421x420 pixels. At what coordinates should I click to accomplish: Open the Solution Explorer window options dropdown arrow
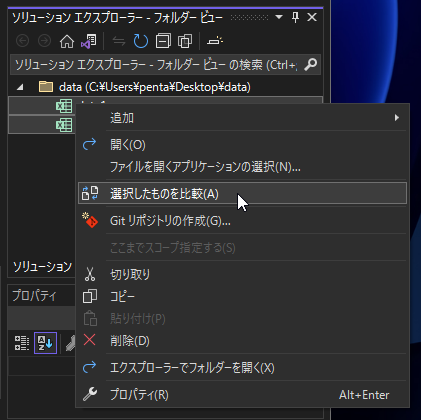tap(279, 17)
